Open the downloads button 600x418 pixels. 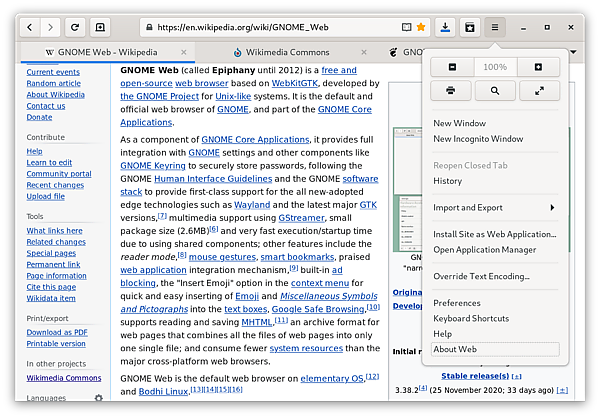pyautogui.click(x=445, y=27)
